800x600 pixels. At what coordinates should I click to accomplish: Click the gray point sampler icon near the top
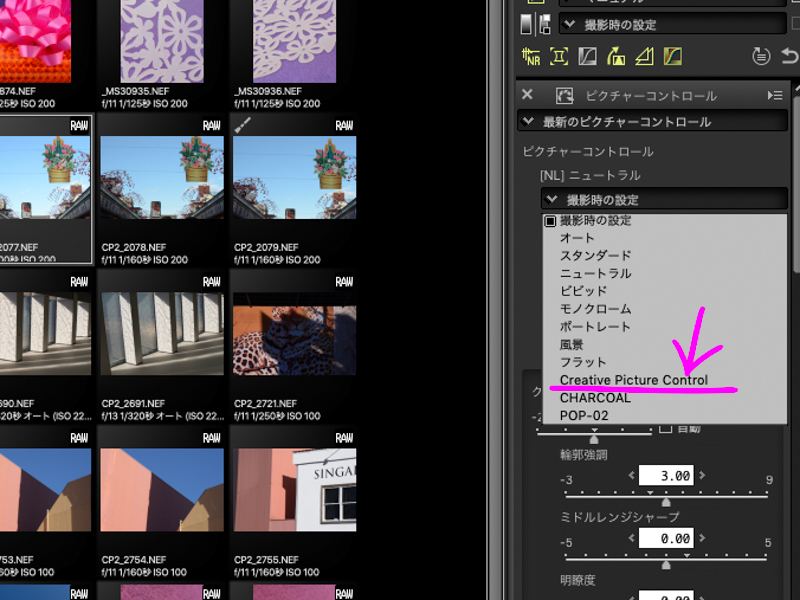[x=545, y=24]
